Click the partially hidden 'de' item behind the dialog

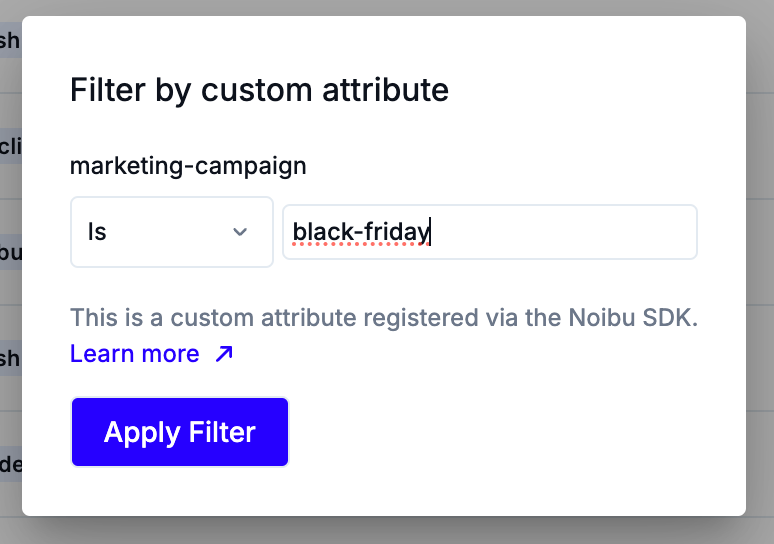(10, 464)
